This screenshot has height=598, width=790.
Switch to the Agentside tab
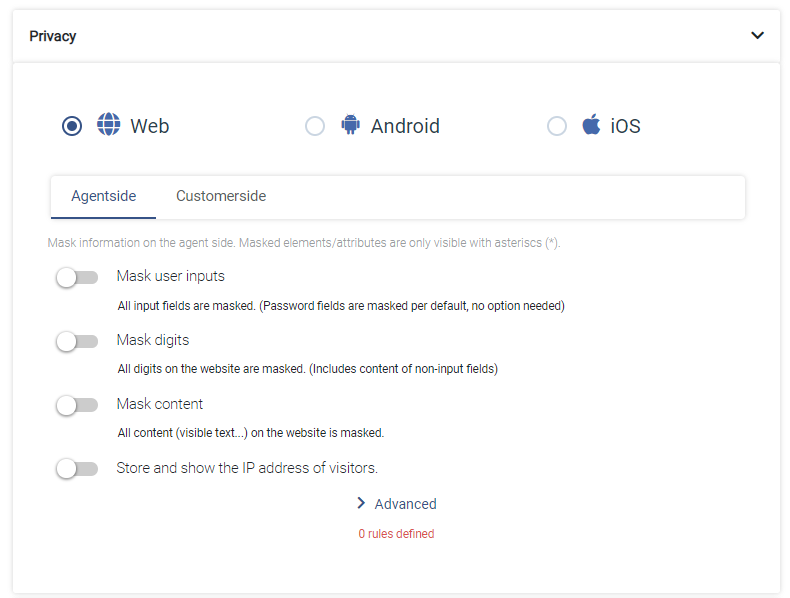pos(103,196)
